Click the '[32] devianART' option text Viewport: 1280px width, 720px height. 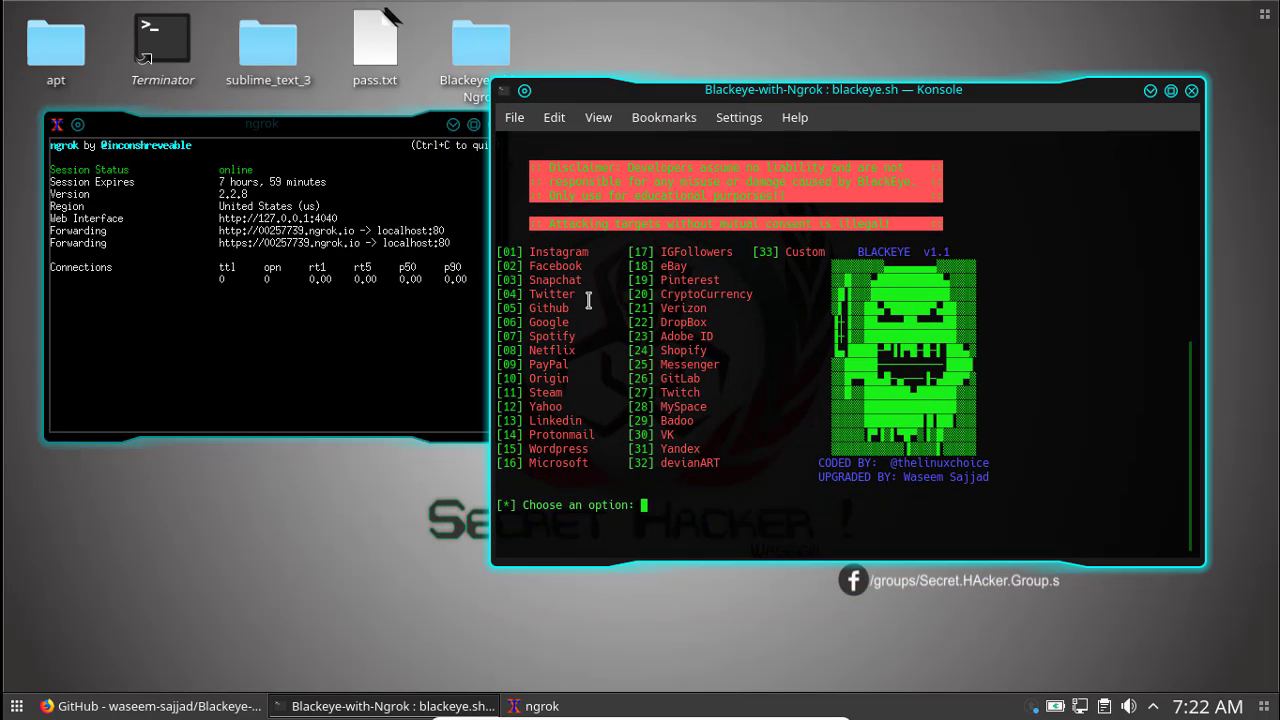[674, 463]
